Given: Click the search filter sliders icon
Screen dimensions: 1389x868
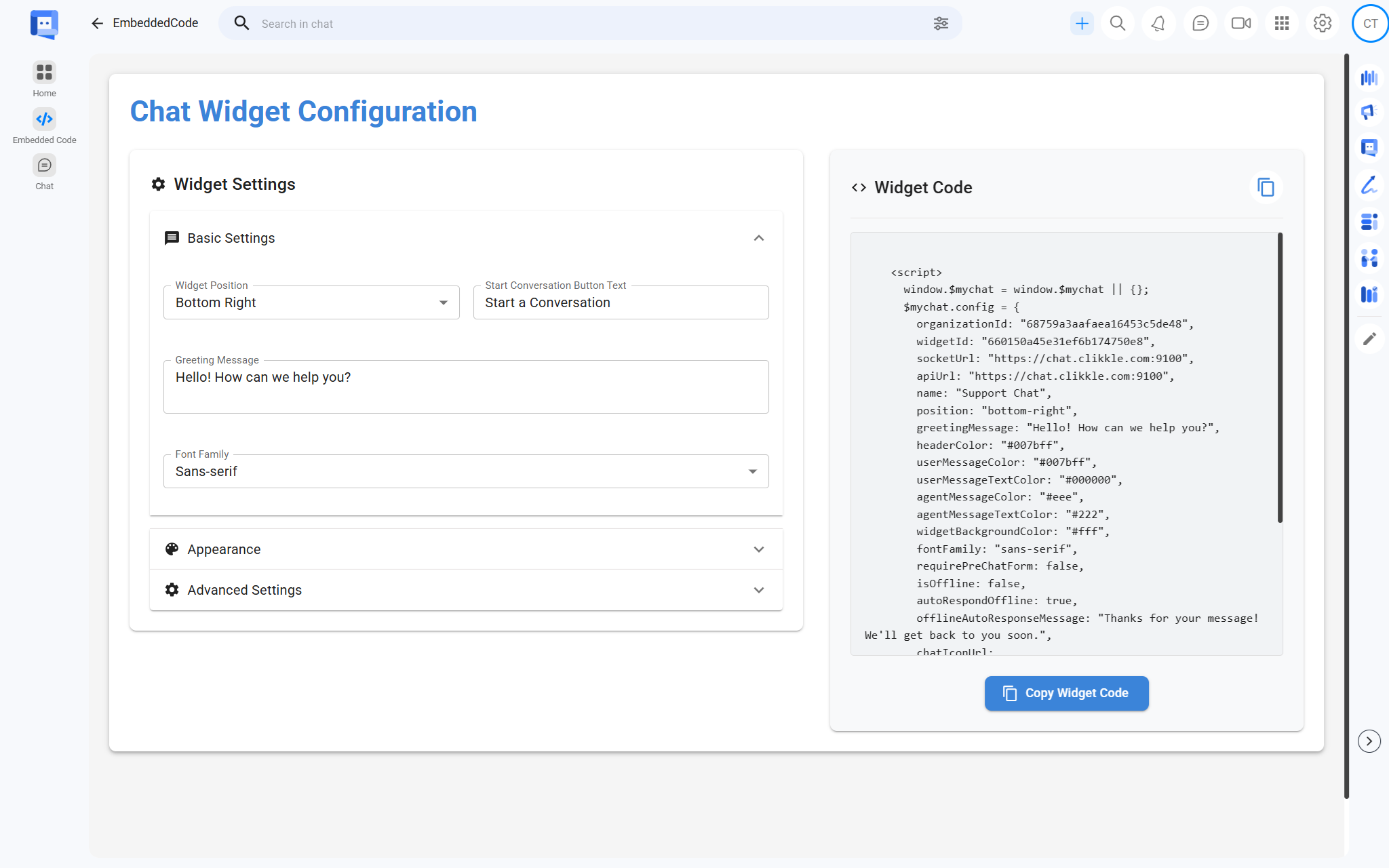Looking at the screenshot, I should pyautogui.click(x=941, y=24).
